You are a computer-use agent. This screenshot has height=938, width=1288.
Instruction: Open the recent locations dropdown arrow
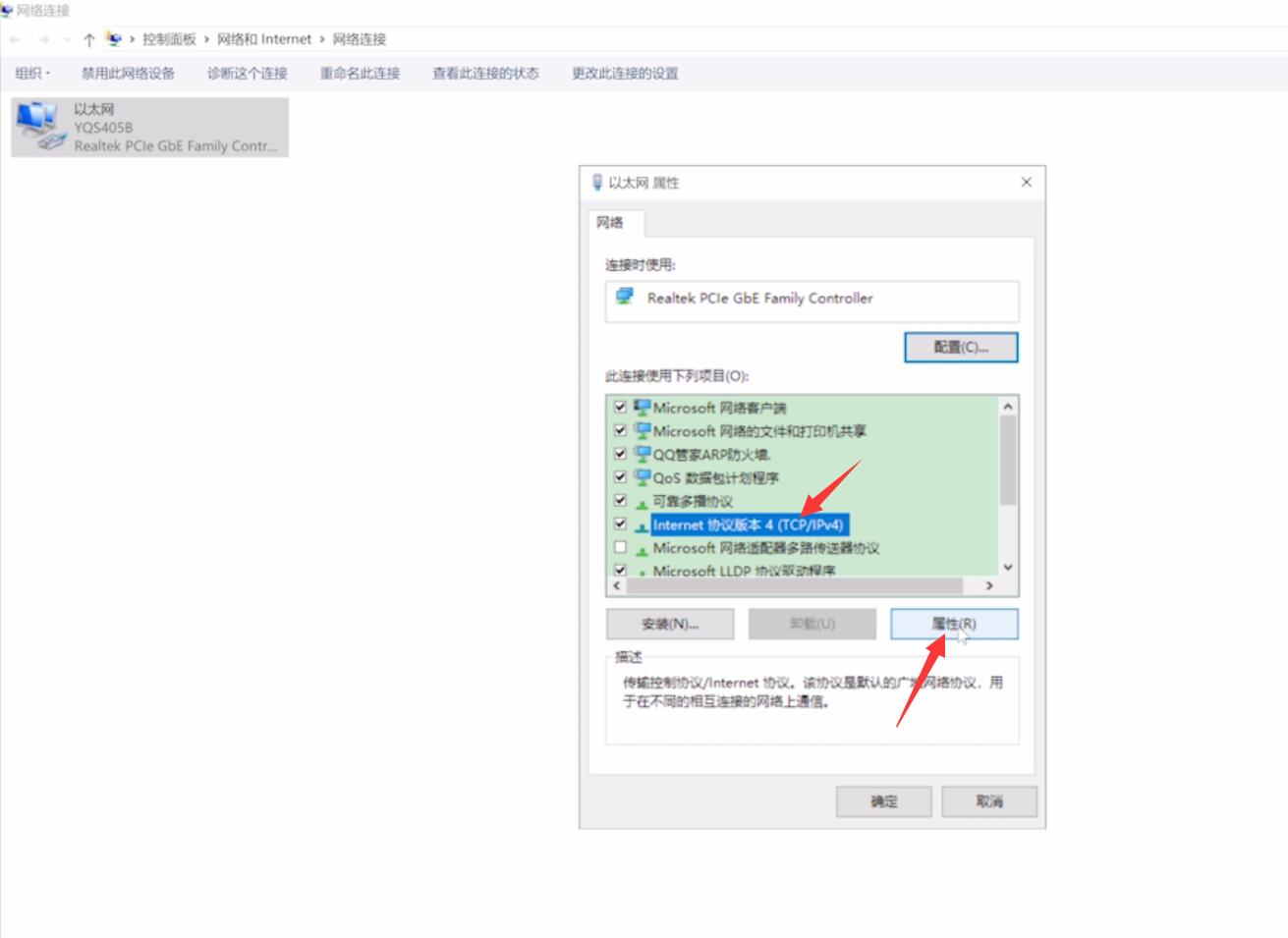click(67, 39)
